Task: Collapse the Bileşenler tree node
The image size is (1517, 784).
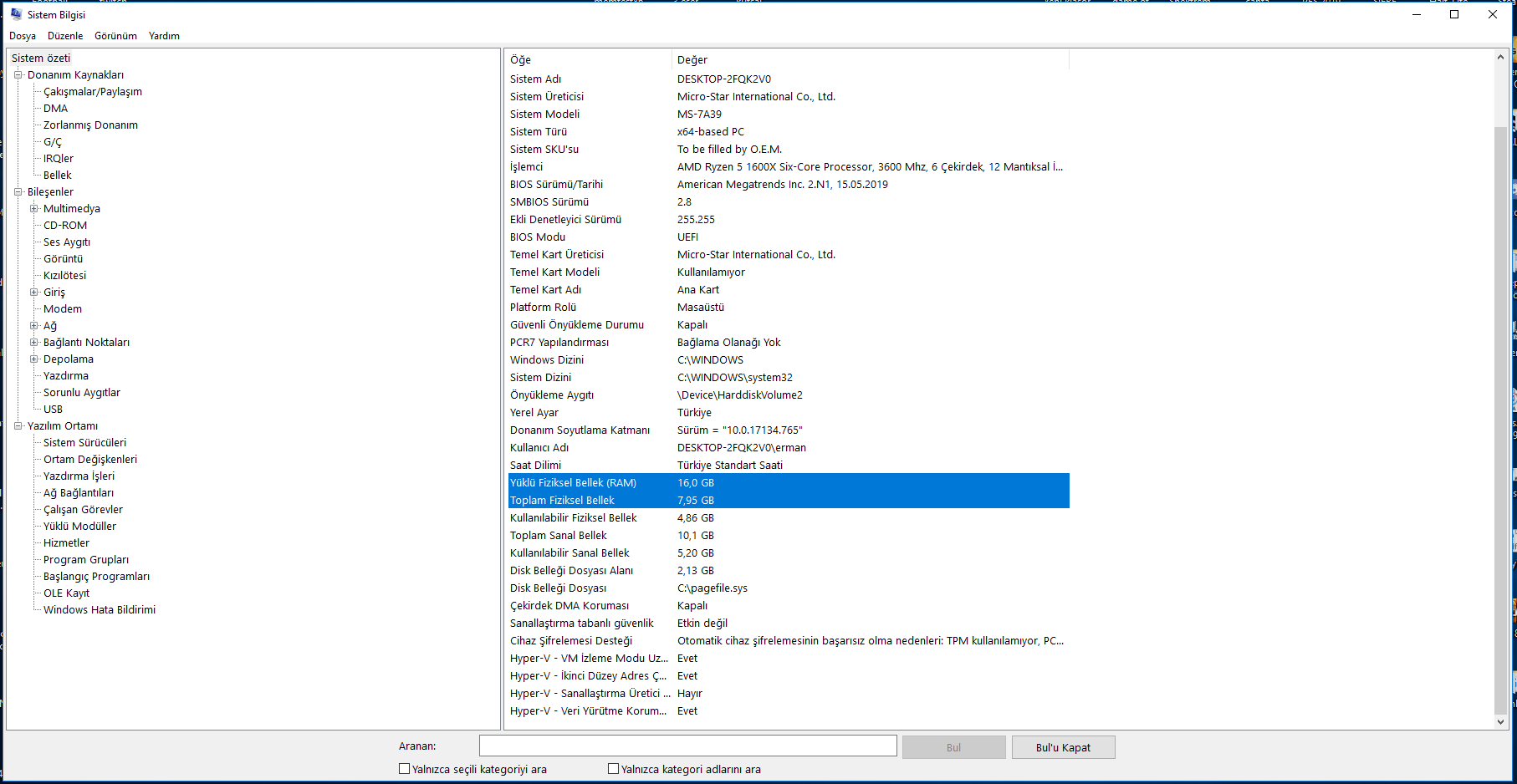Action: tap(18, 192)
